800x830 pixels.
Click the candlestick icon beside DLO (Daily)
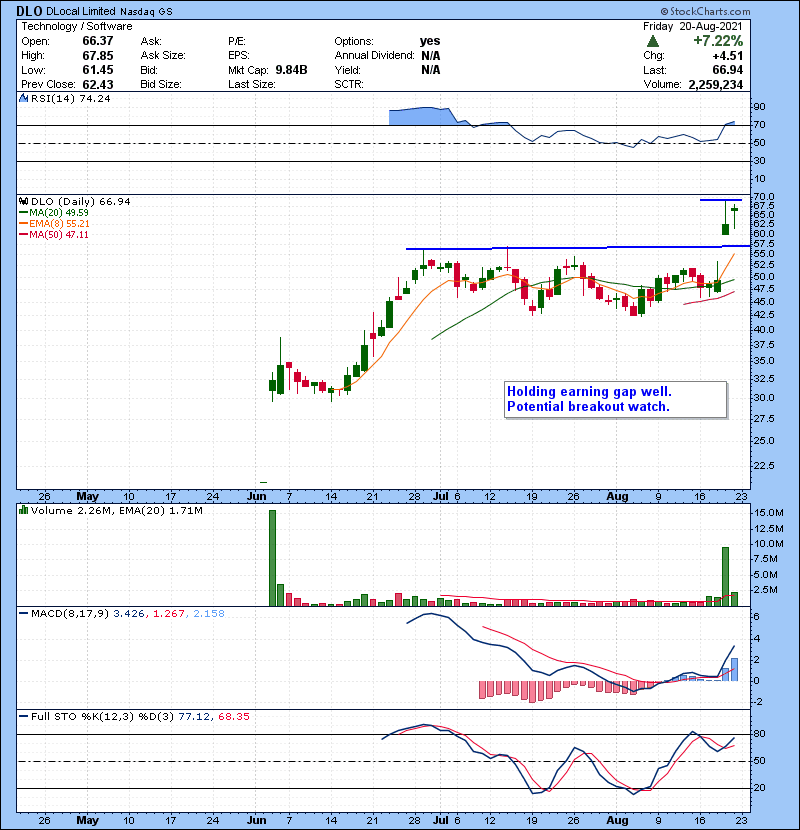click(x=23, y=202)
